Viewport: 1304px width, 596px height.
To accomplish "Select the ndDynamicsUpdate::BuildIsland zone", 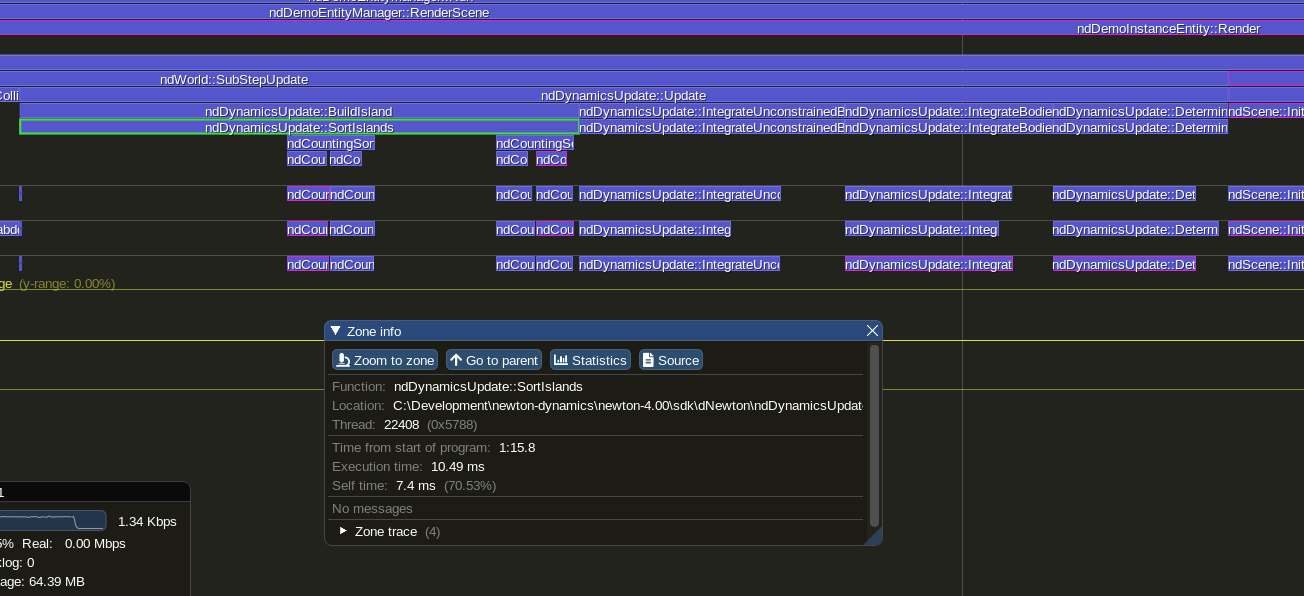I will pos(298,111).
